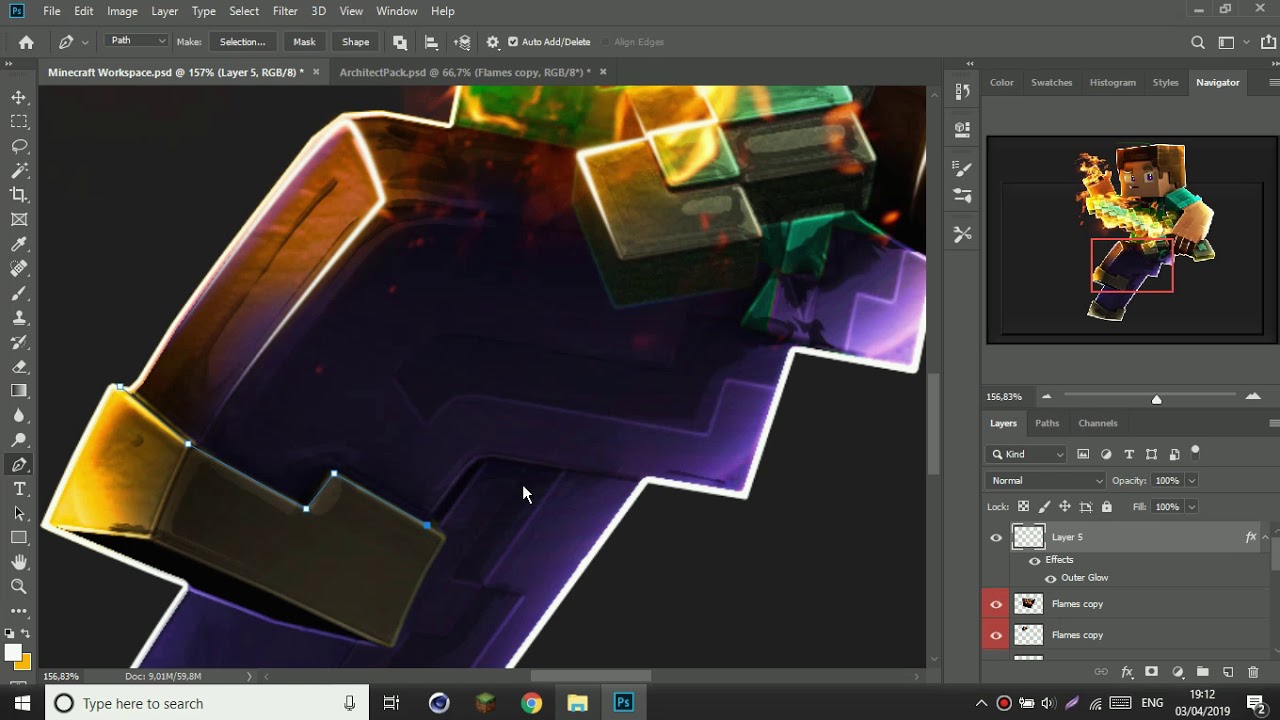Screen dimensions: 1280x720
Task: Select the Clone Stamp tool
Action: click(19, 317)
